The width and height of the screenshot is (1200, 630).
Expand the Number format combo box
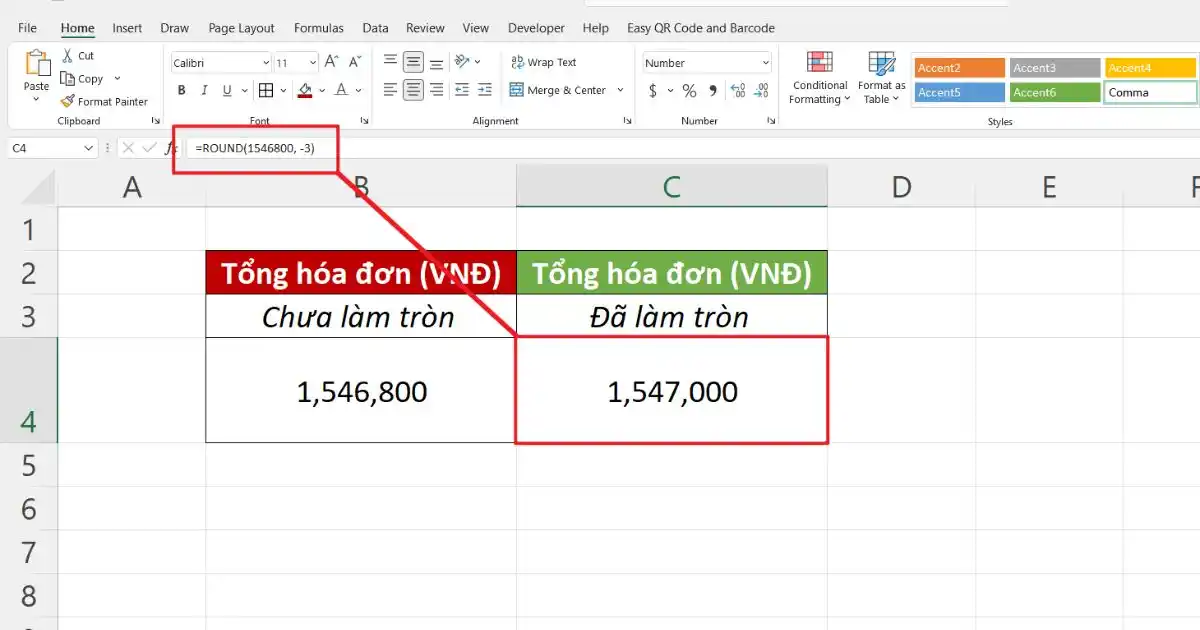[x=765, y=63]
